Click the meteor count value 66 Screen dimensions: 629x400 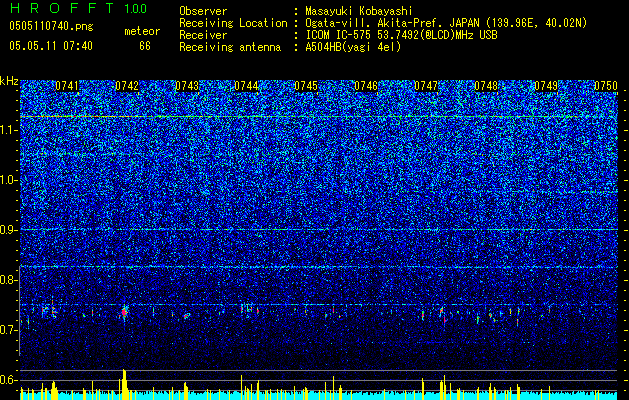(145, 46)
